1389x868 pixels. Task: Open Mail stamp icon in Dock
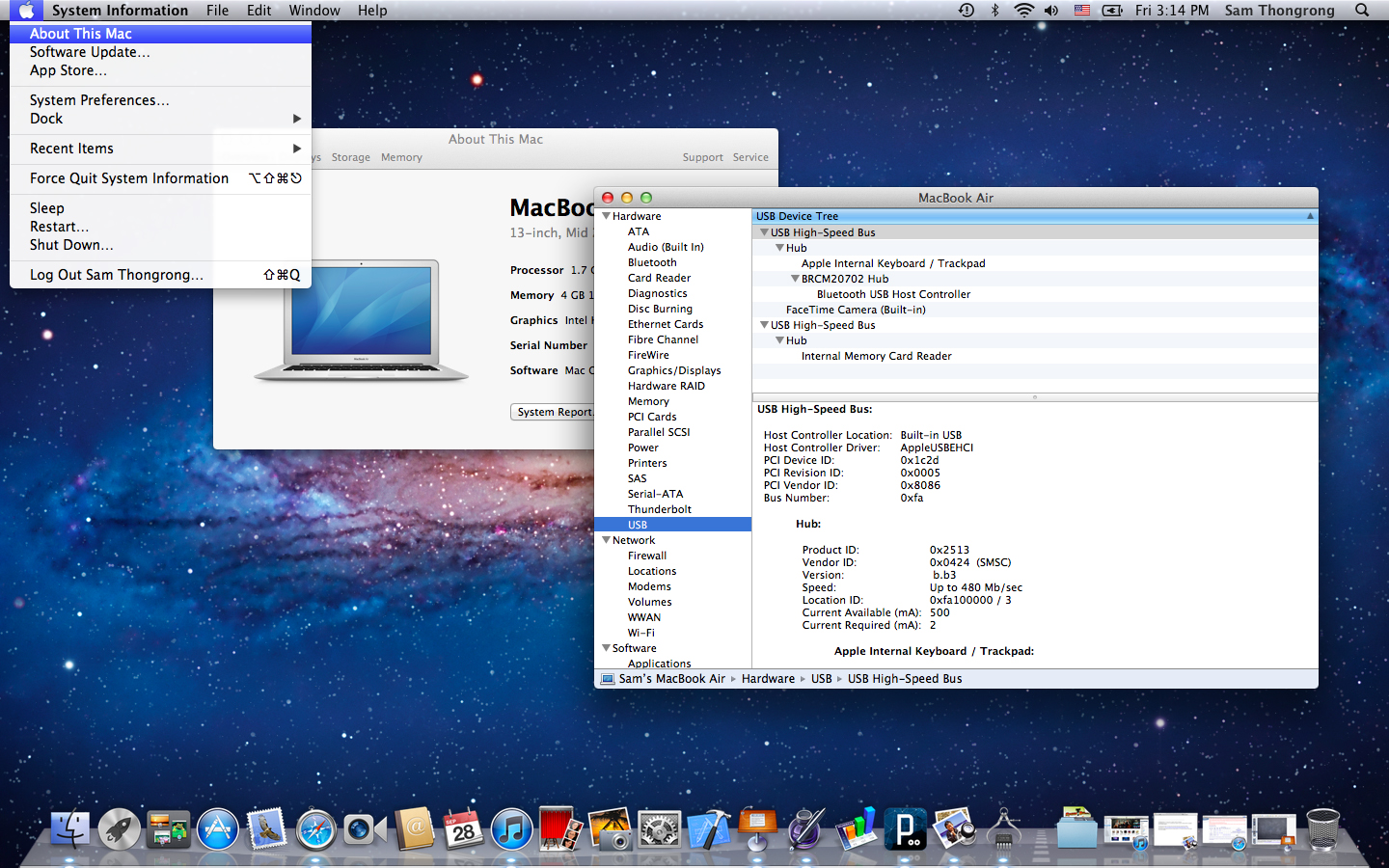coord(267,829)
